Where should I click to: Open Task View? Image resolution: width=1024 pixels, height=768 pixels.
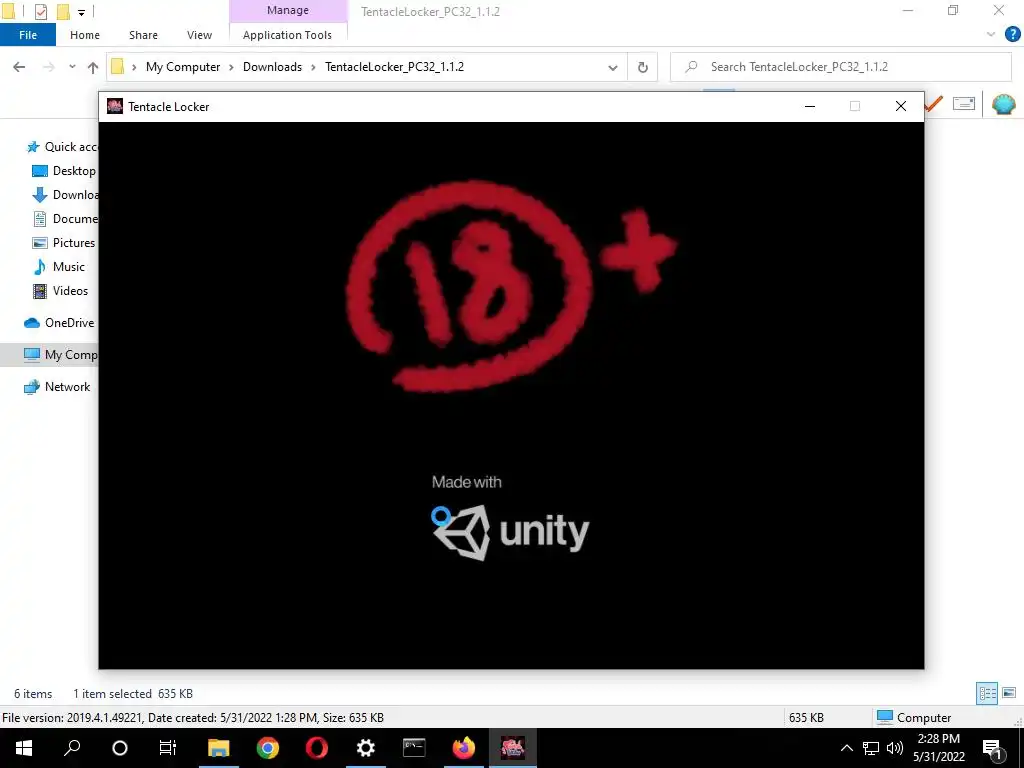[168, 748]
